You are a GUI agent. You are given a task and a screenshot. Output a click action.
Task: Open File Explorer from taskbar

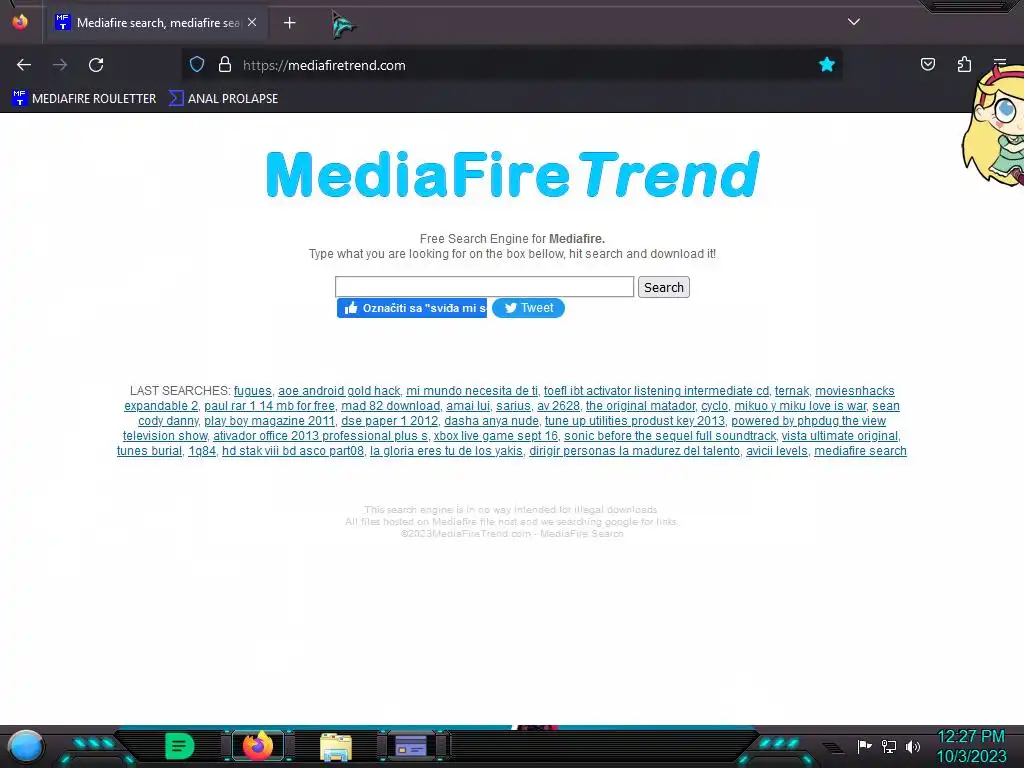click(x=336, y=746)
